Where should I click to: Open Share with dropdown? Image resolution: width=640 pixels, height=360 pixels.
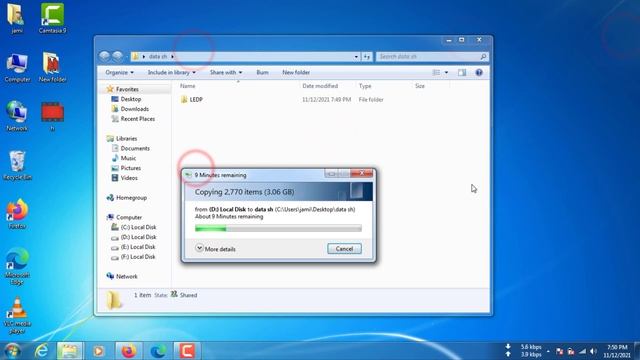pos(226,72)
